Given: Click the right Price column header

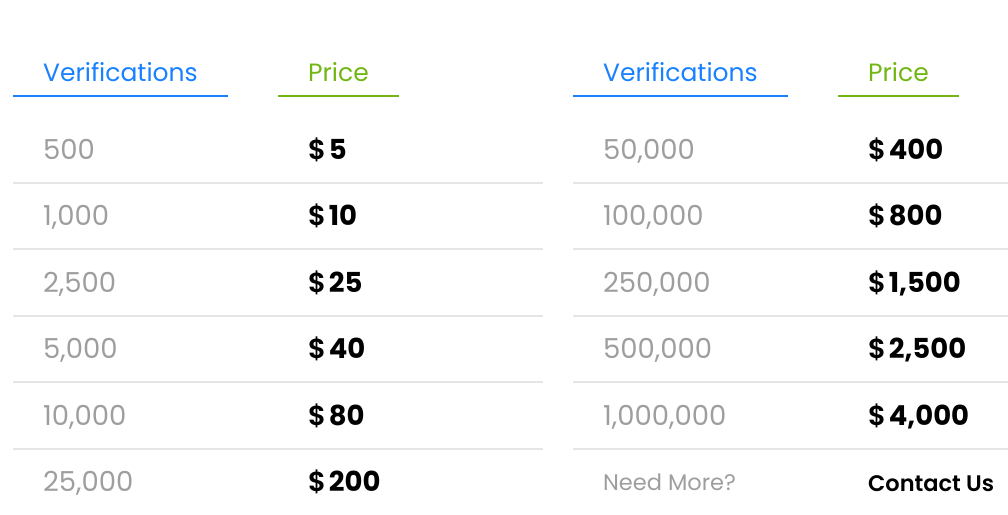Looking at the screenshot, I should click(898, 73).
